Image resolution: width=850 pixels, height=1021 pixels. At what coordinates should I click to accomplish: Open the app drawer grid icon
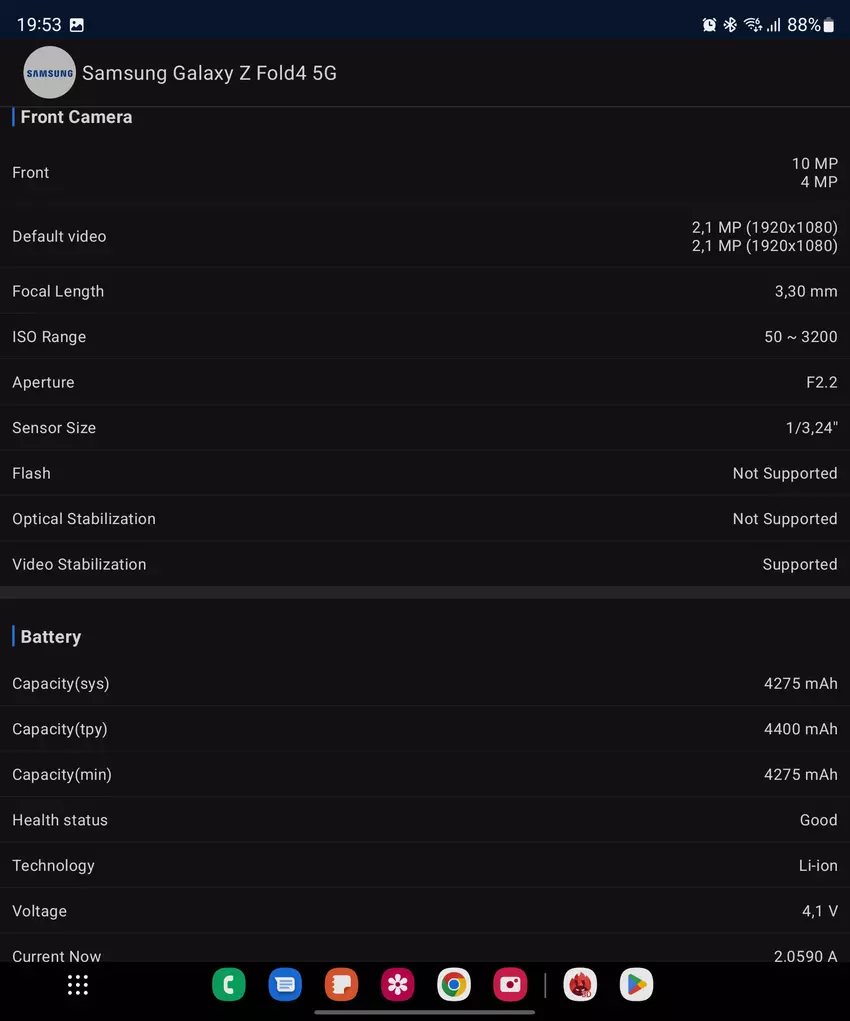[x=78, y=985]
